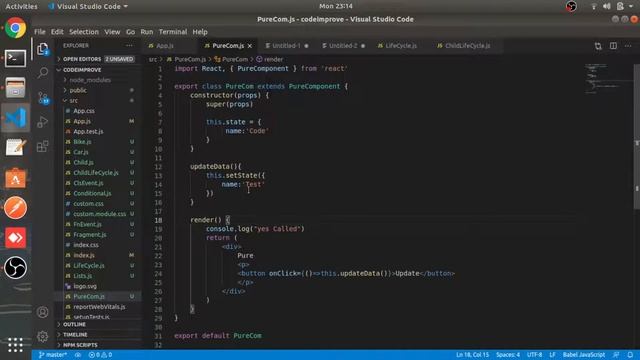This screenshot has height=360, width=640.
Task: Open the Source Control view
Action: (x=42, y=98)
